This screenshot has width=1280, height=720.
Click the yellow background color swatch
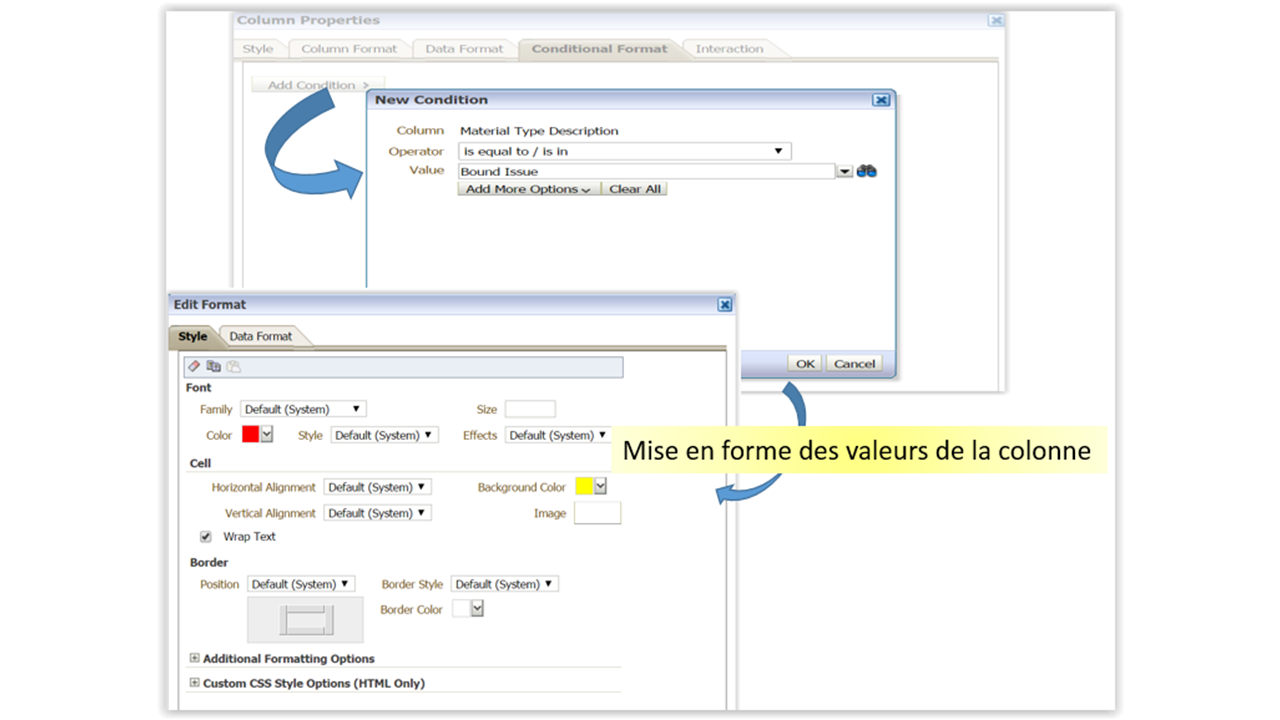point(584,487)
